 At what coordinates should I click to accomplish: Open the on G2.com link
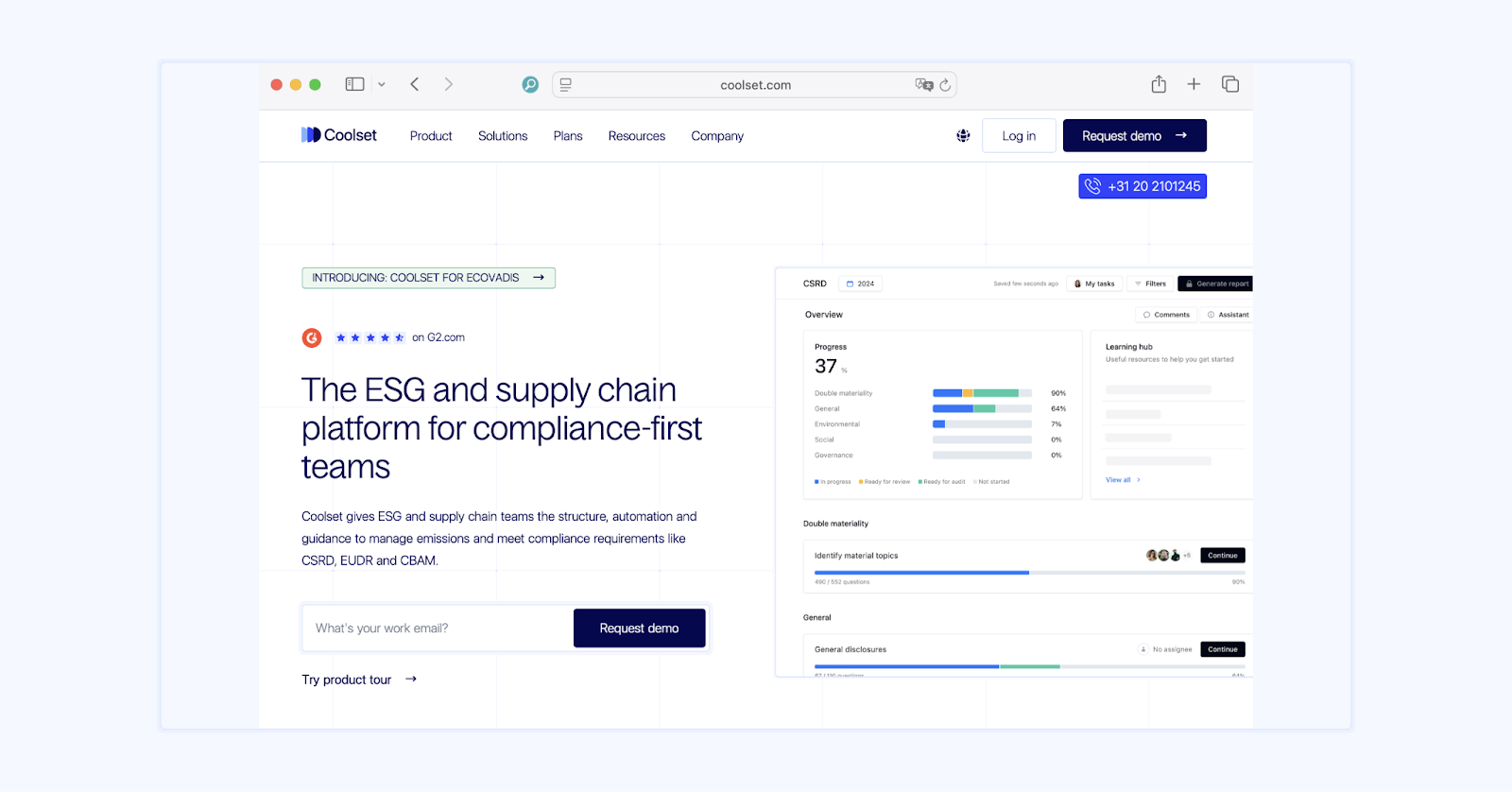pos(438,337)
